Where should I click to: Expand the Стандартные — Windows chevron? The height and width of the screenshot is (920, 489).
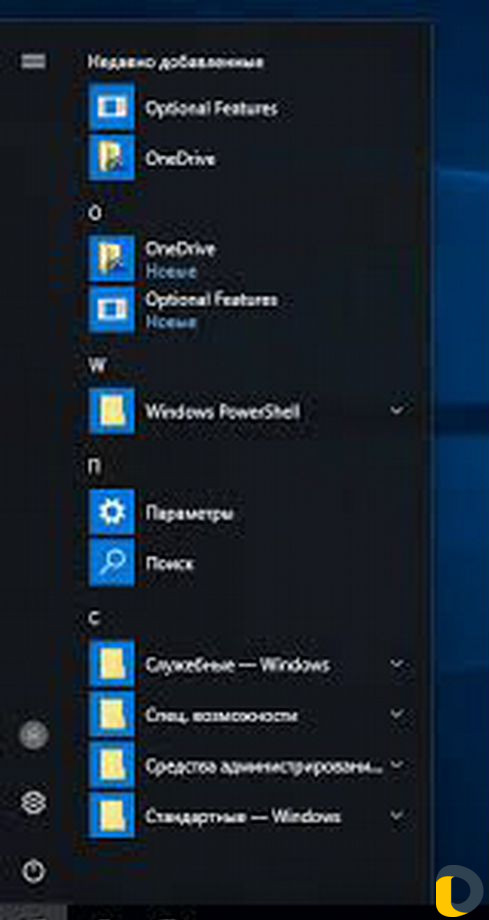pos(397,816)
